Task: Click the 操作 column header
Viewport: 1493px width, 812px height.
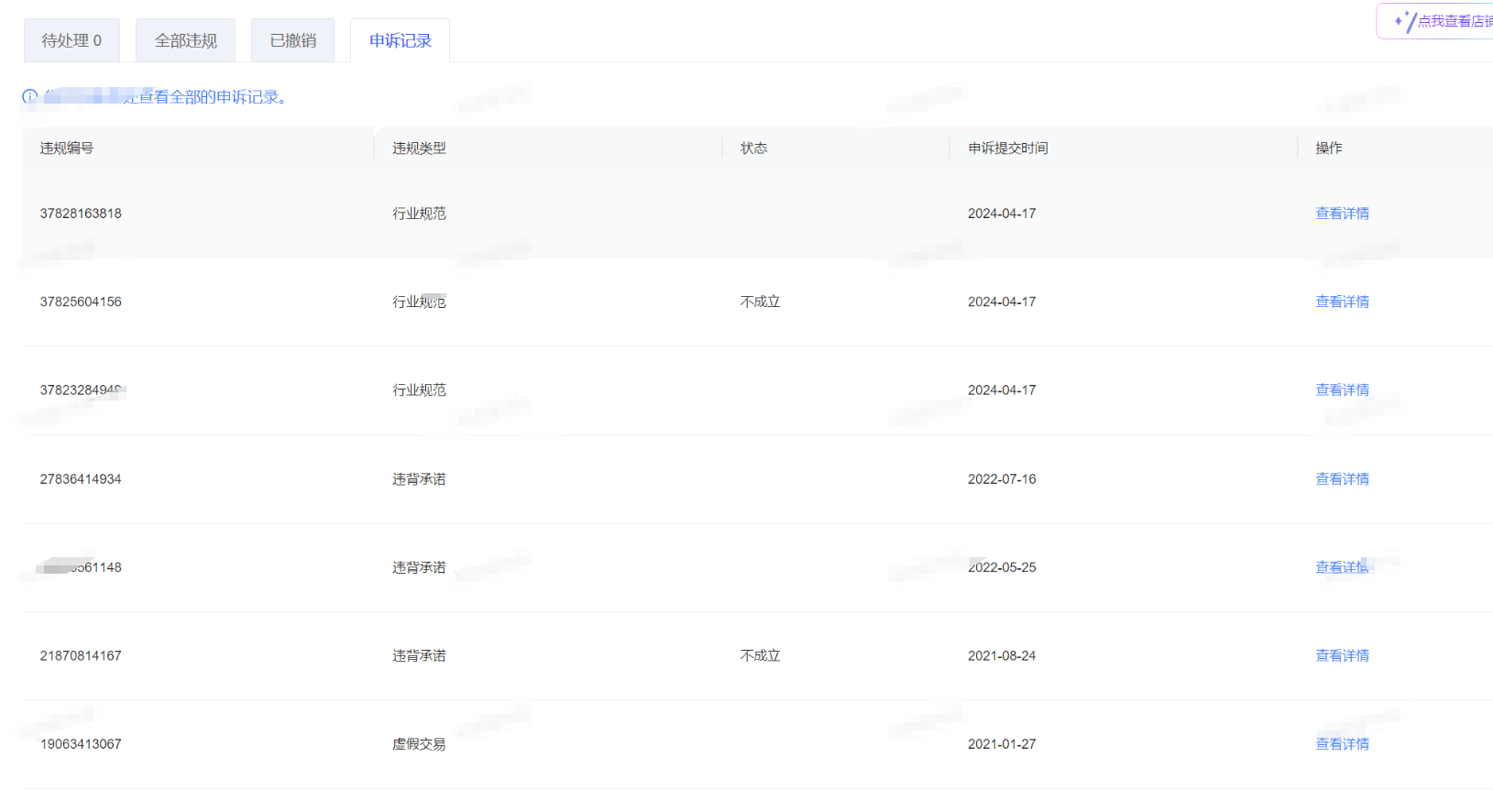Action: click(1328, 148)
